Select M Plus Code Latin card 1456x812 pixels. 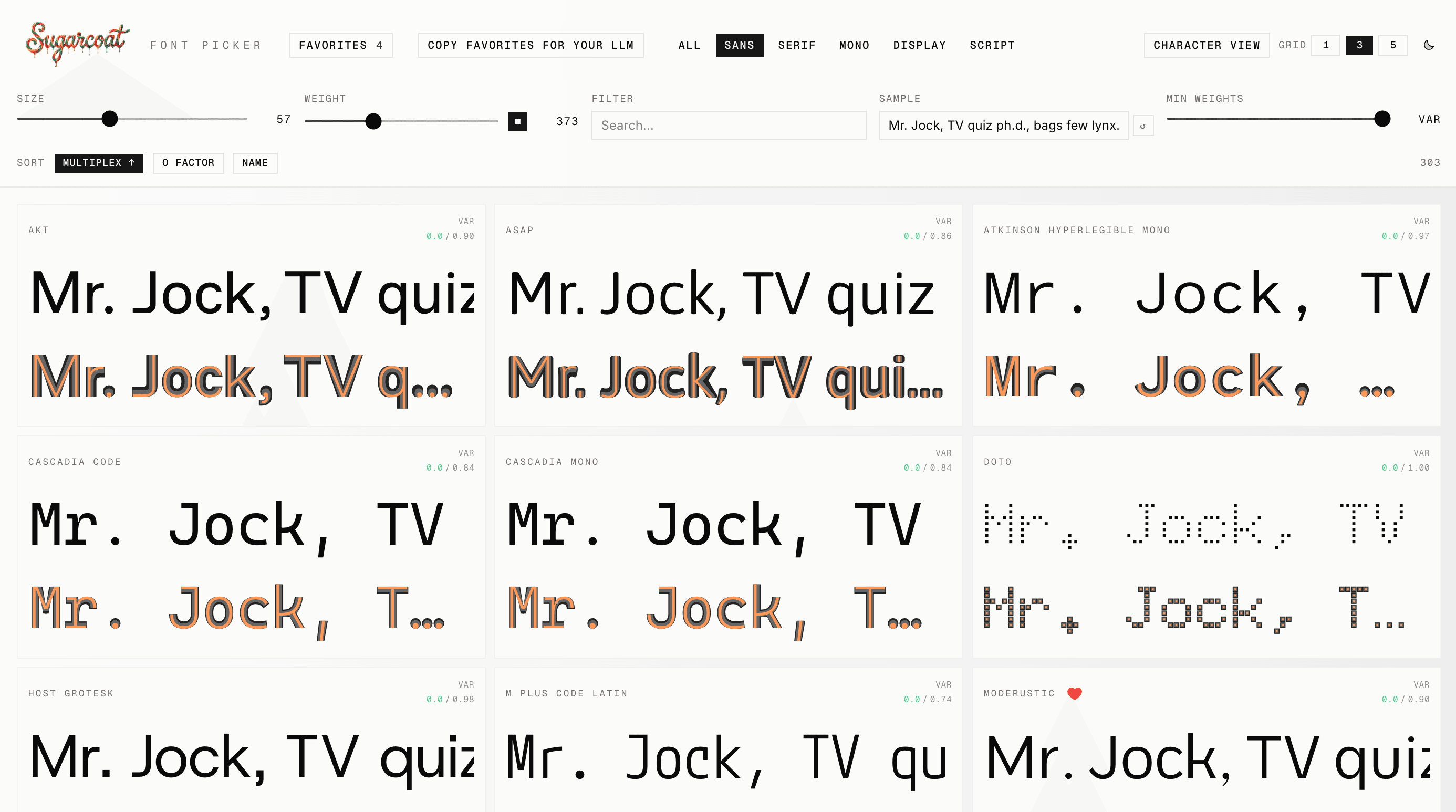click(728, 740)
